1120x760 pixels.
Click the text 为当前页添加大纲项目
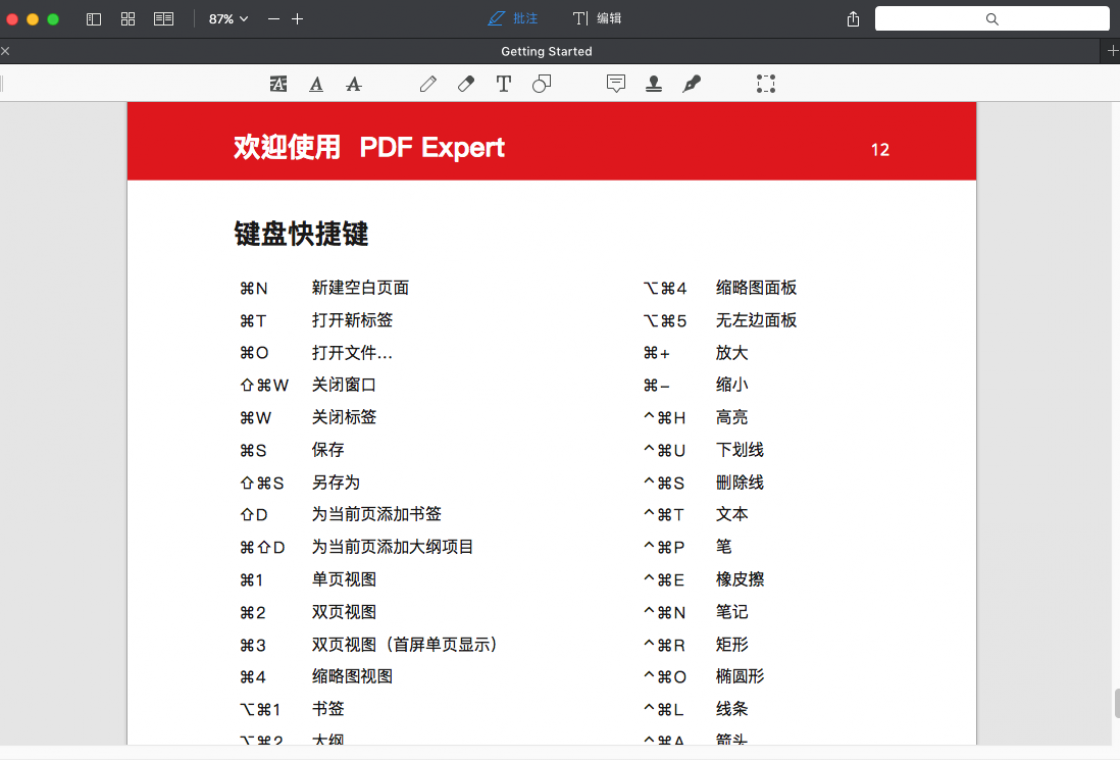[393, 547]
